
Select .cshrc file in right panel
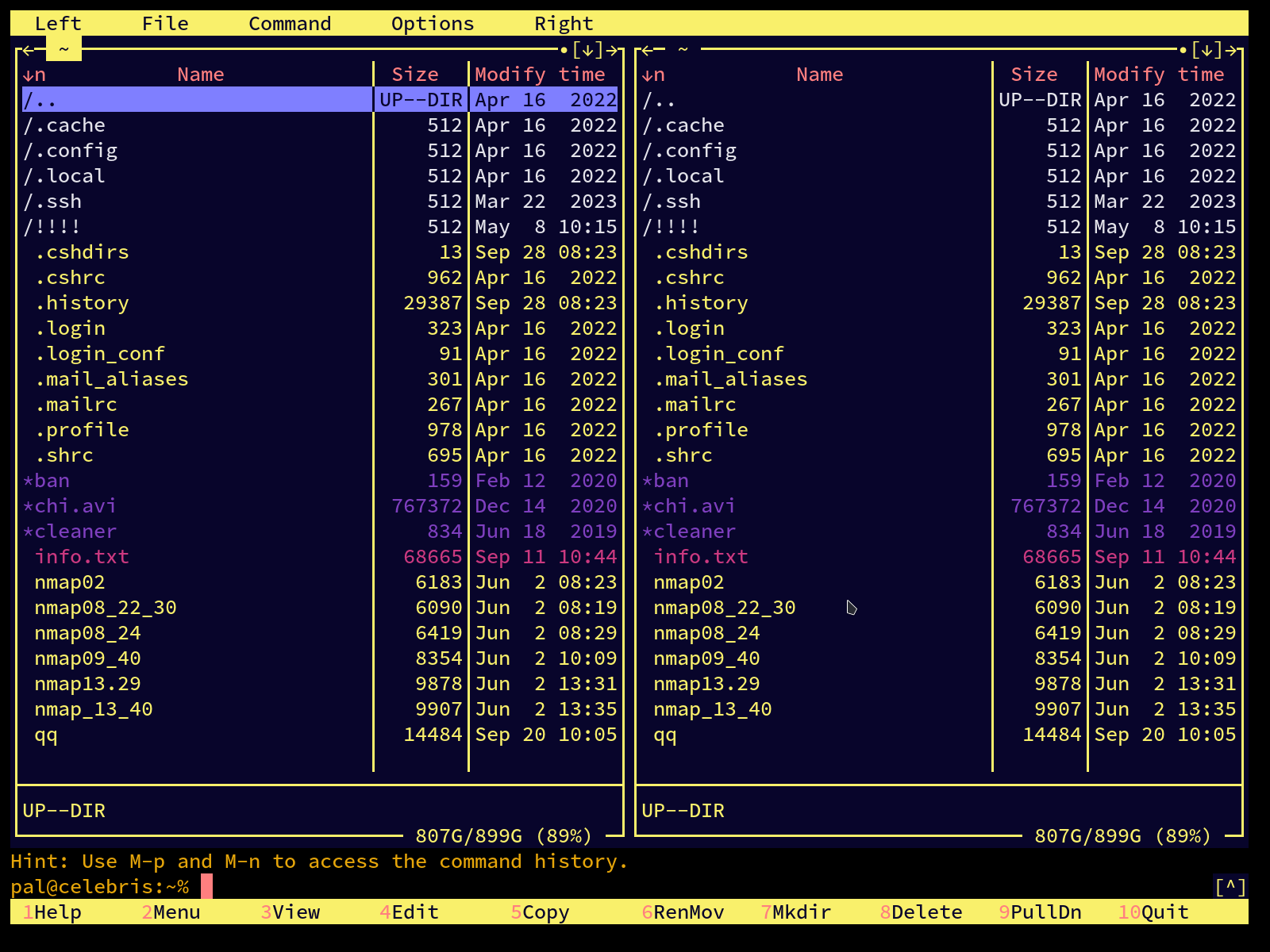click(939, 278)
